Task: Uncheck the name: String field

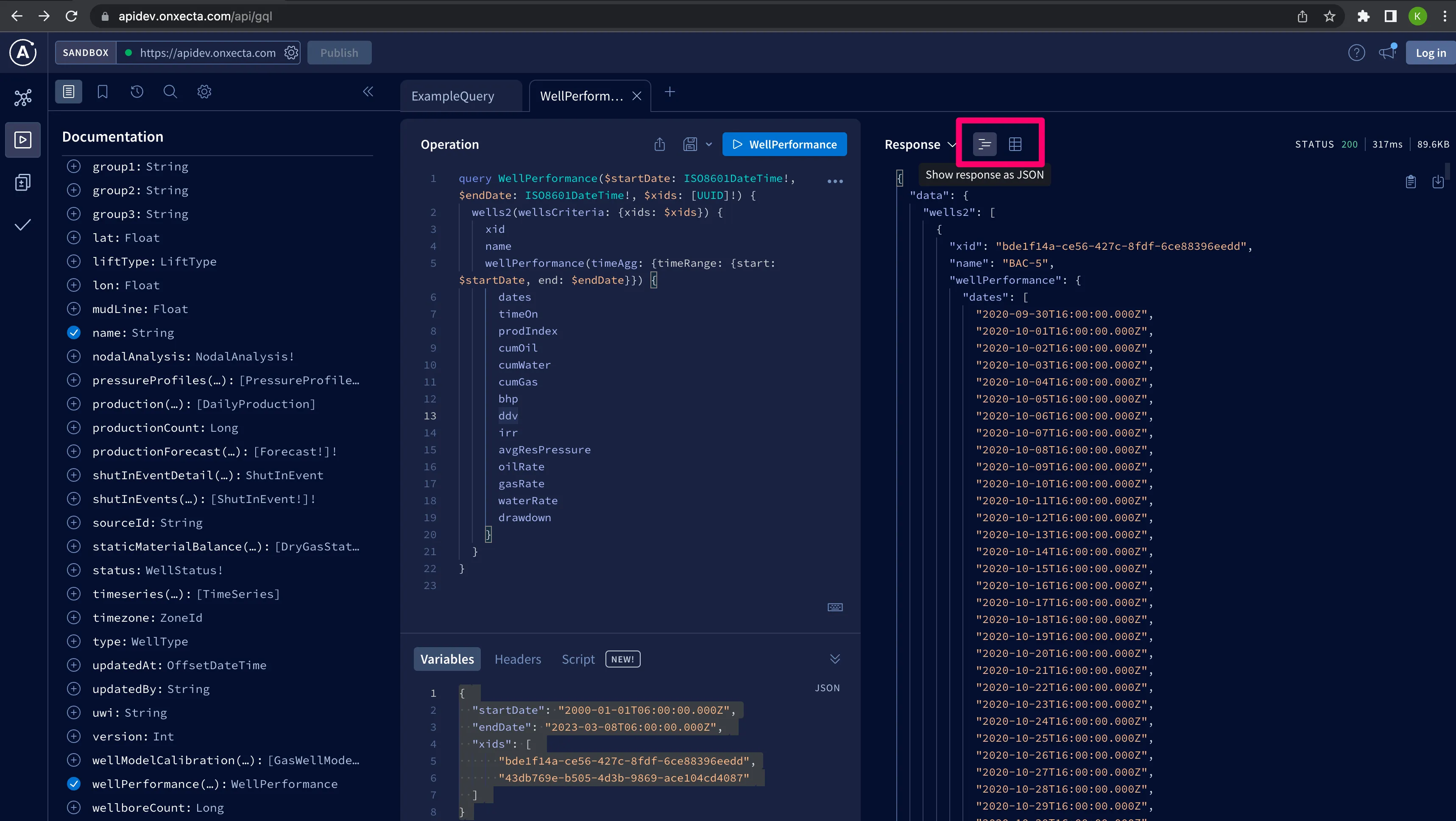Action: 73,332
